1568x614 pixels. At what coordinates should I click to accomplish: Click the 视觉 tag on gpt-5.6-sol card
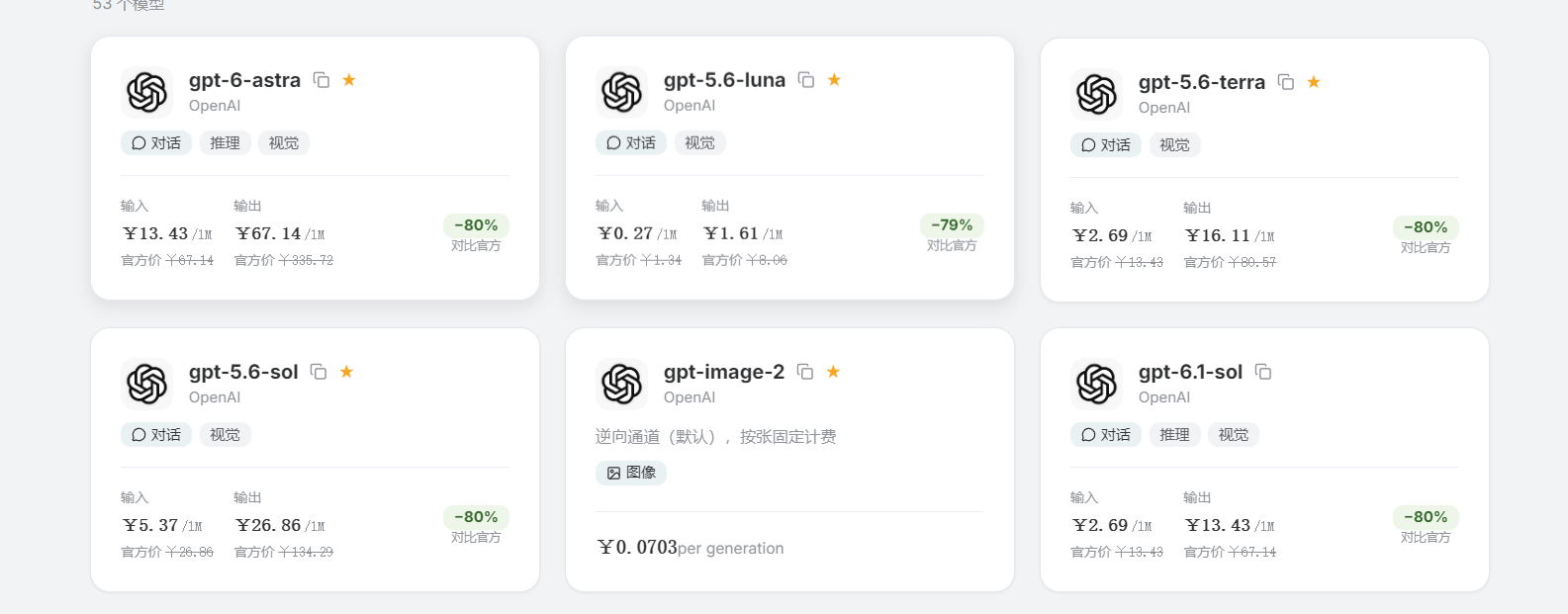[x=226, y=435]
